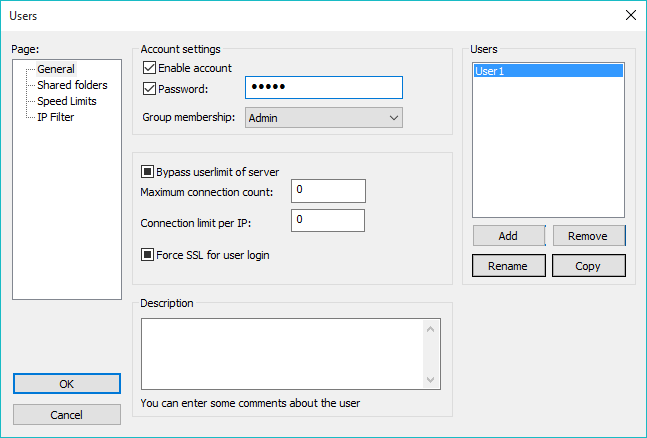Open the Shared folders page
This screenshot has height=438, width=647.
pyautogui.click(x=72, y=85)
